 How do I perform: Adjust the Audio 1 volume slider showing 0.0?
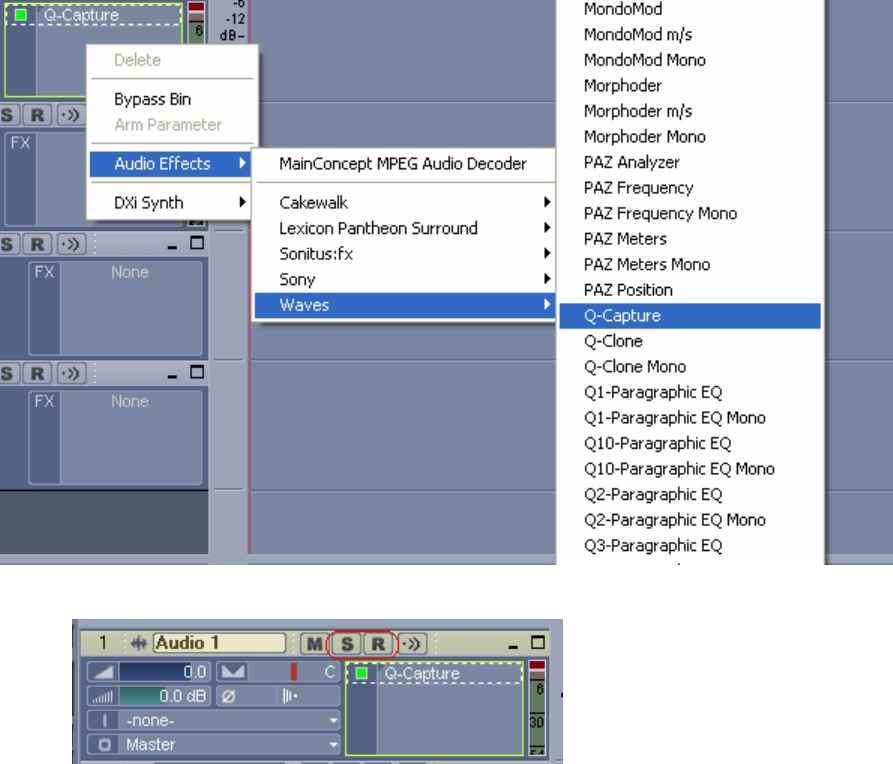point(165,672)
